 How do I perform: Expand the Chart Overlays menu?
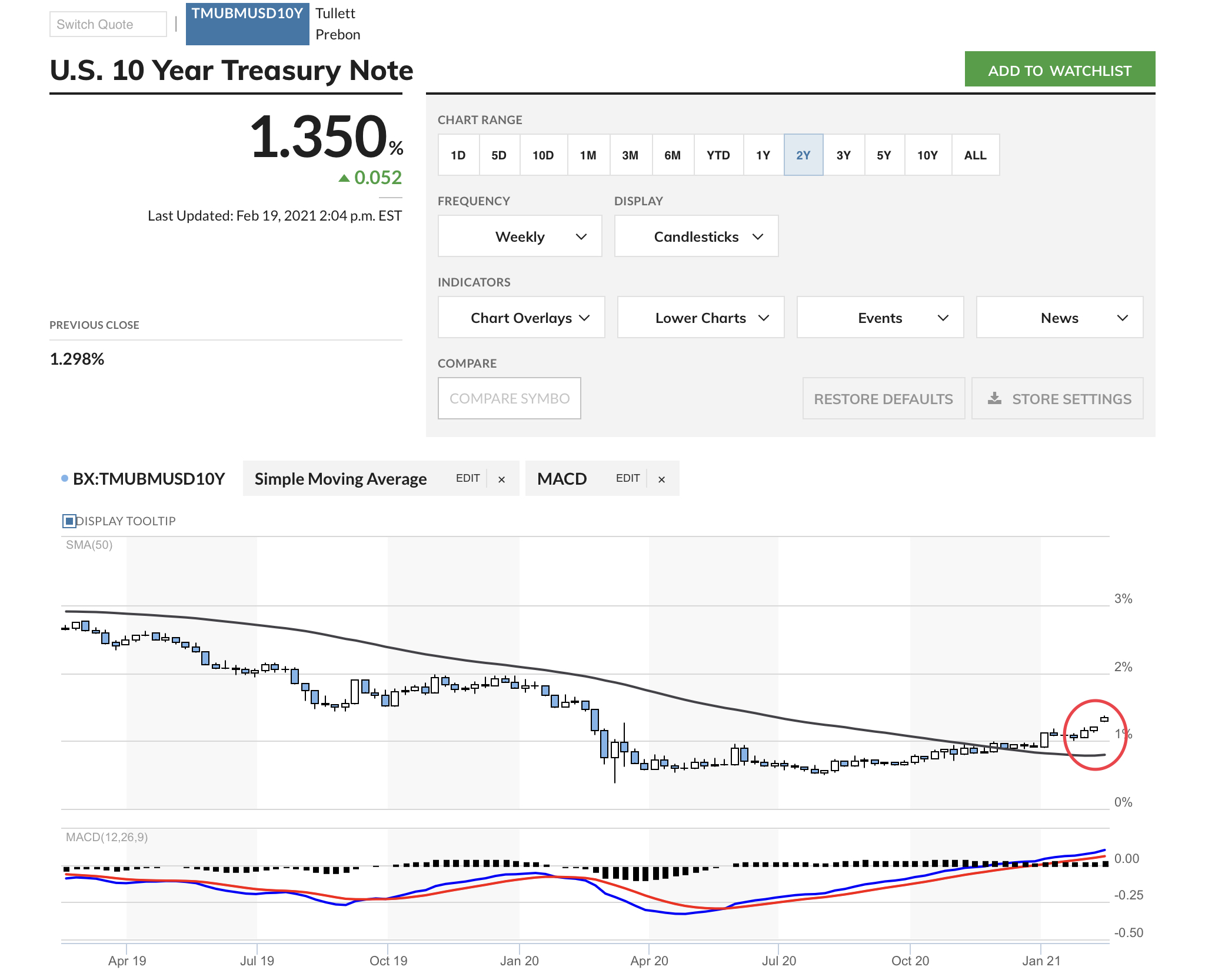coord(521,318)
